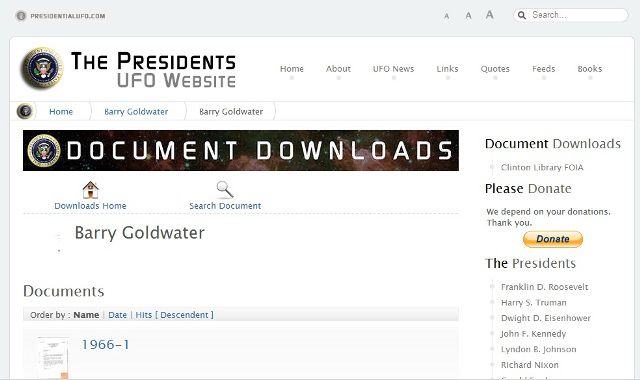Open the Quotes menu item
The height and width of the screenshot is (380, 640).
click(495, 69)
